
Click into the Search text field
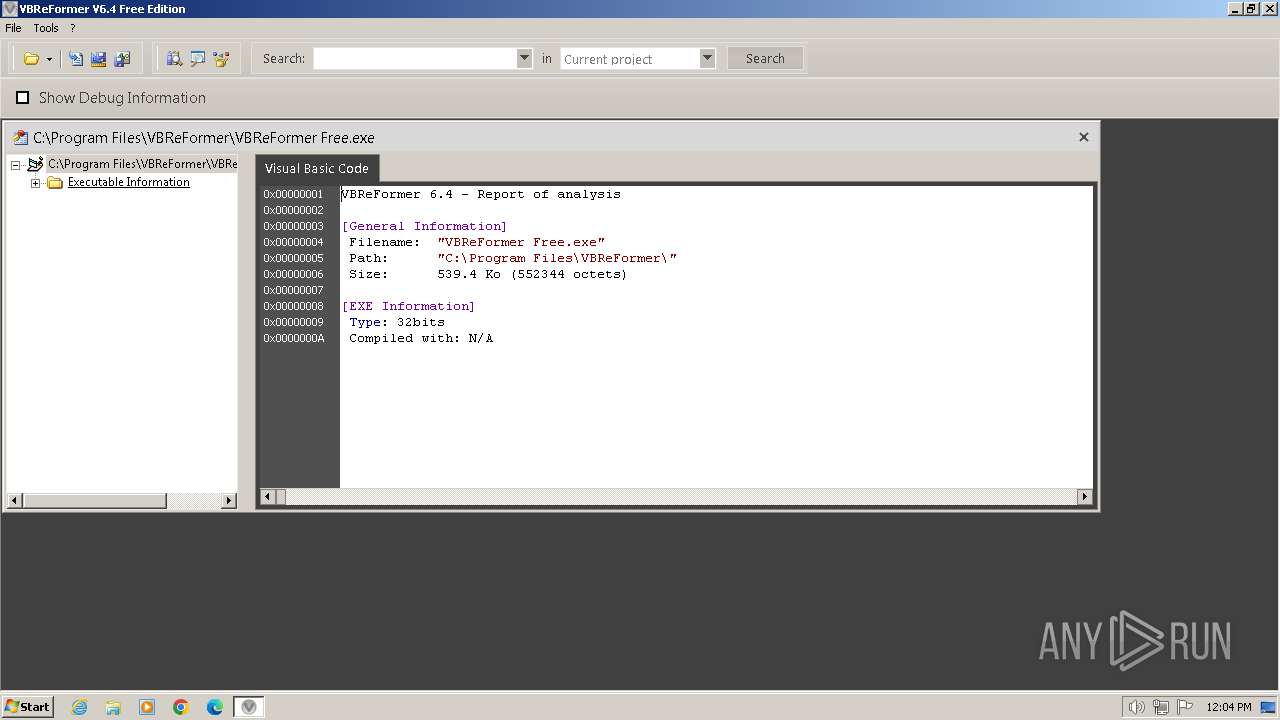click(415, 59)
